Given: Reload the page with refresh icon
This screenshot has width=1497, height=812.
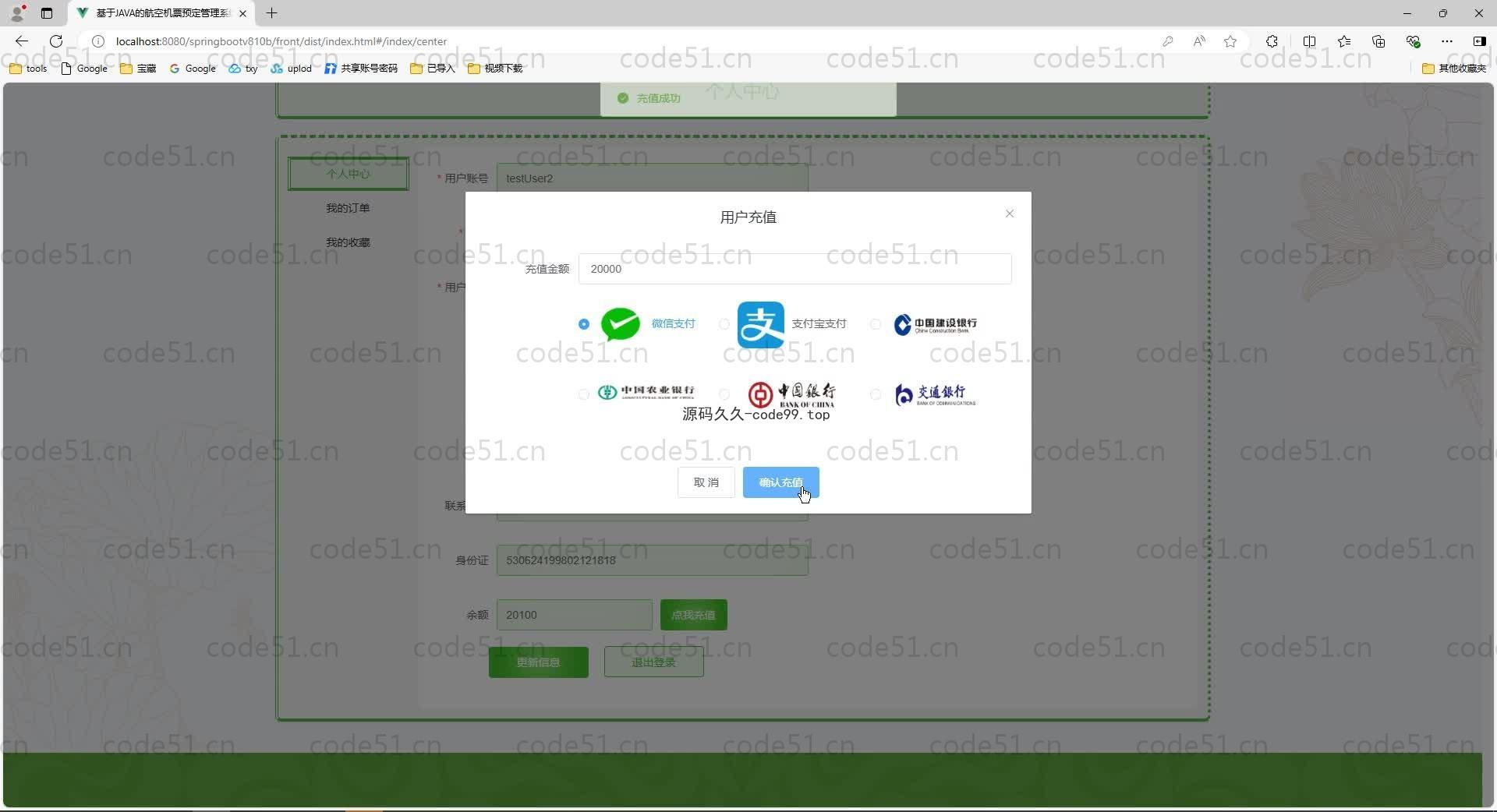Looking at the screenshot, I should (x=56, y=41).
